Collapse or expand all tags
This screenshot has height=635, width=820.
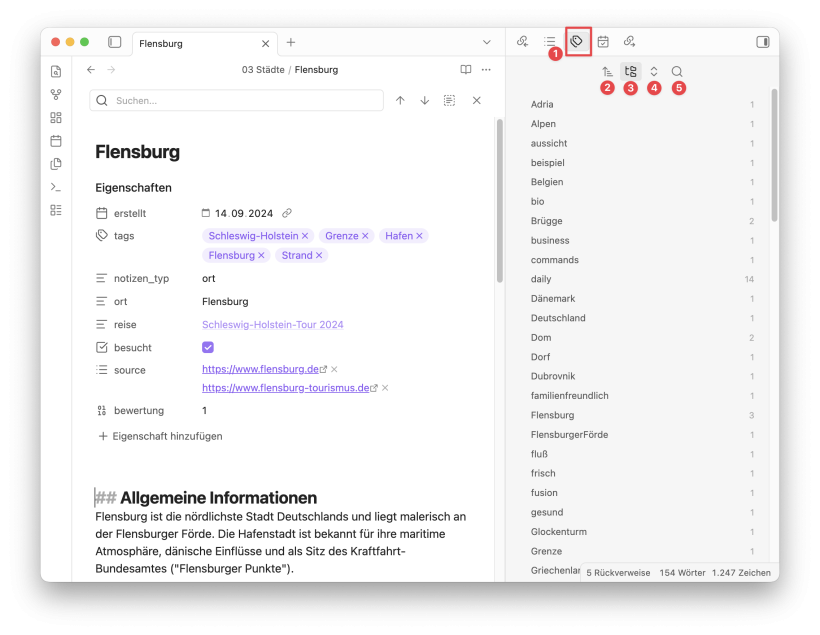pyautogui.click(x=654, y=71)
